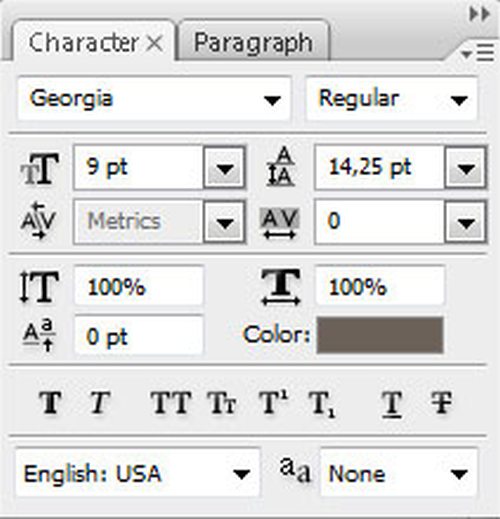Open the Georgia font family dropdown

coord(272,100)
